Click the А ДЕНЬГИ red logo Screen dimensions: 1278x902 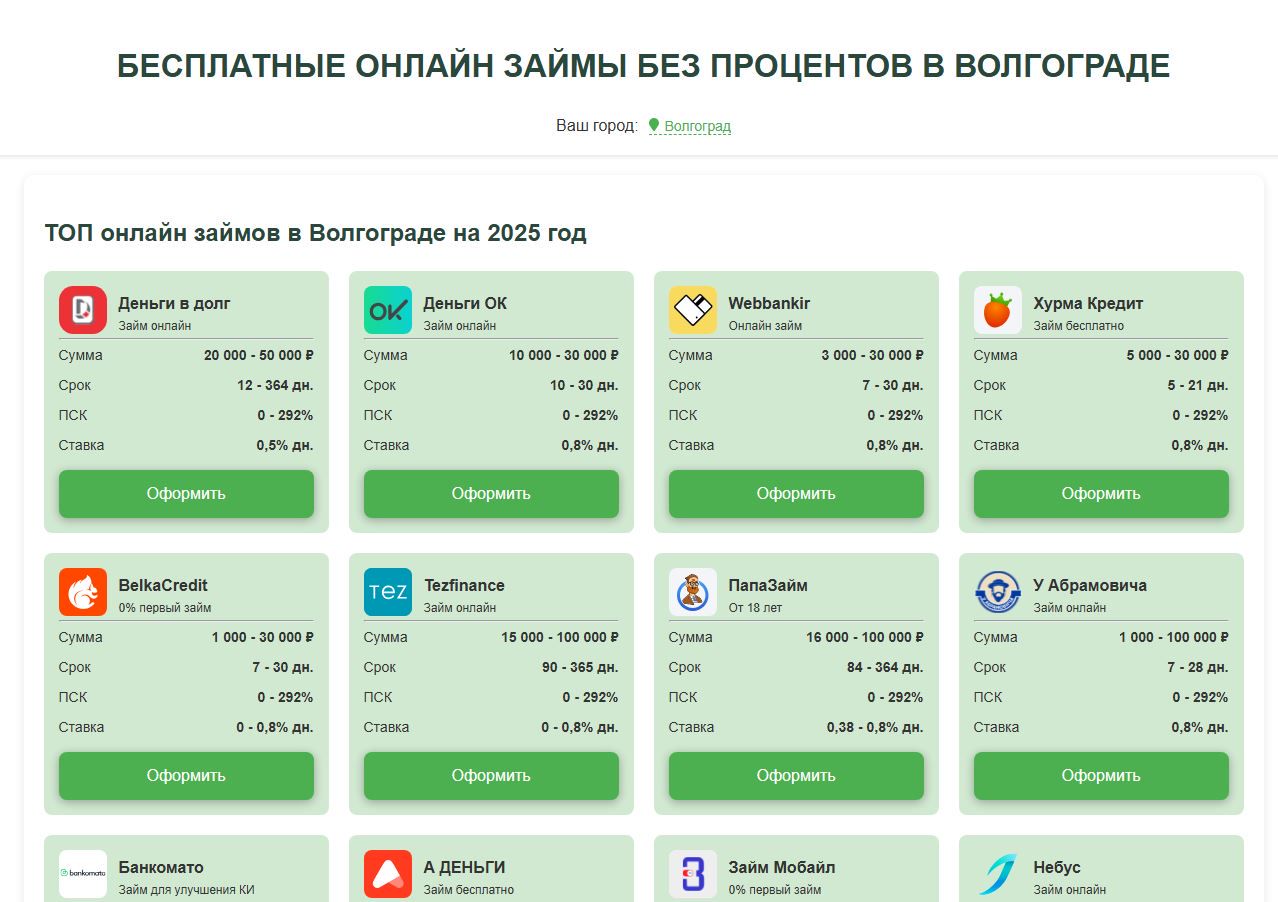pos(387,874)
